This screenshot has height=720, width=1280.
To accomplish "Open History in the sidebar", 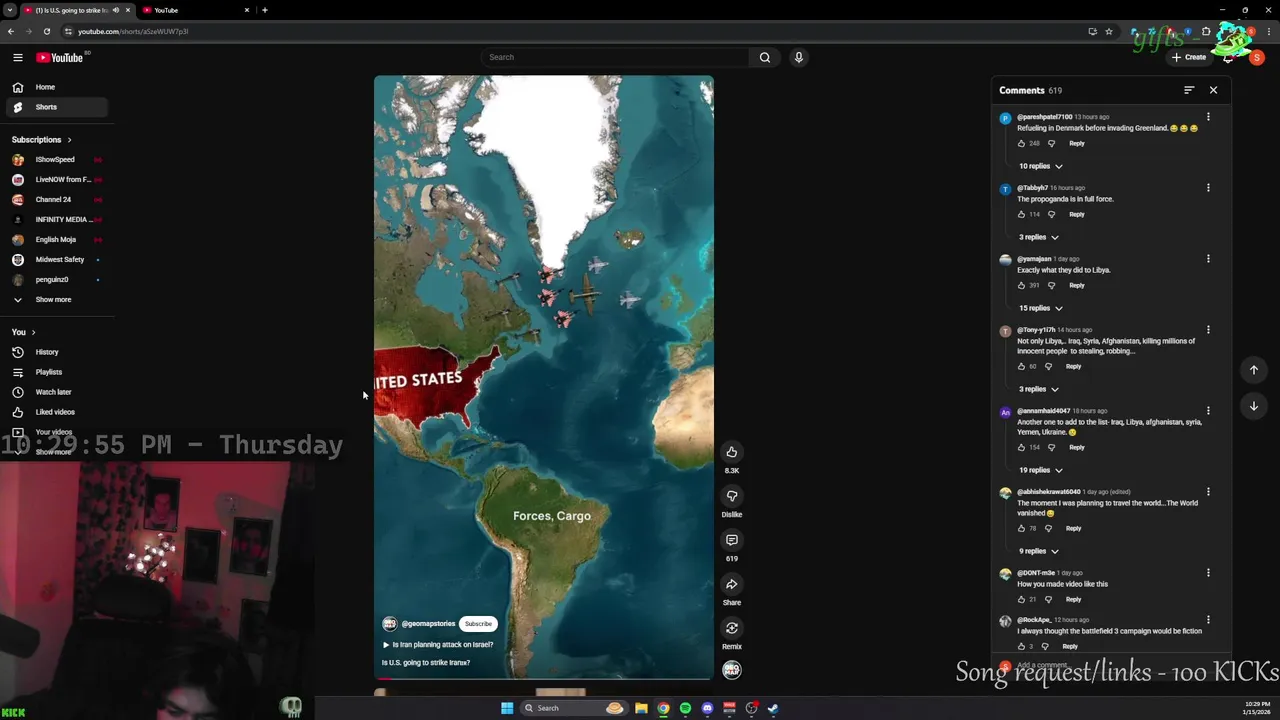I will [56, 352].
